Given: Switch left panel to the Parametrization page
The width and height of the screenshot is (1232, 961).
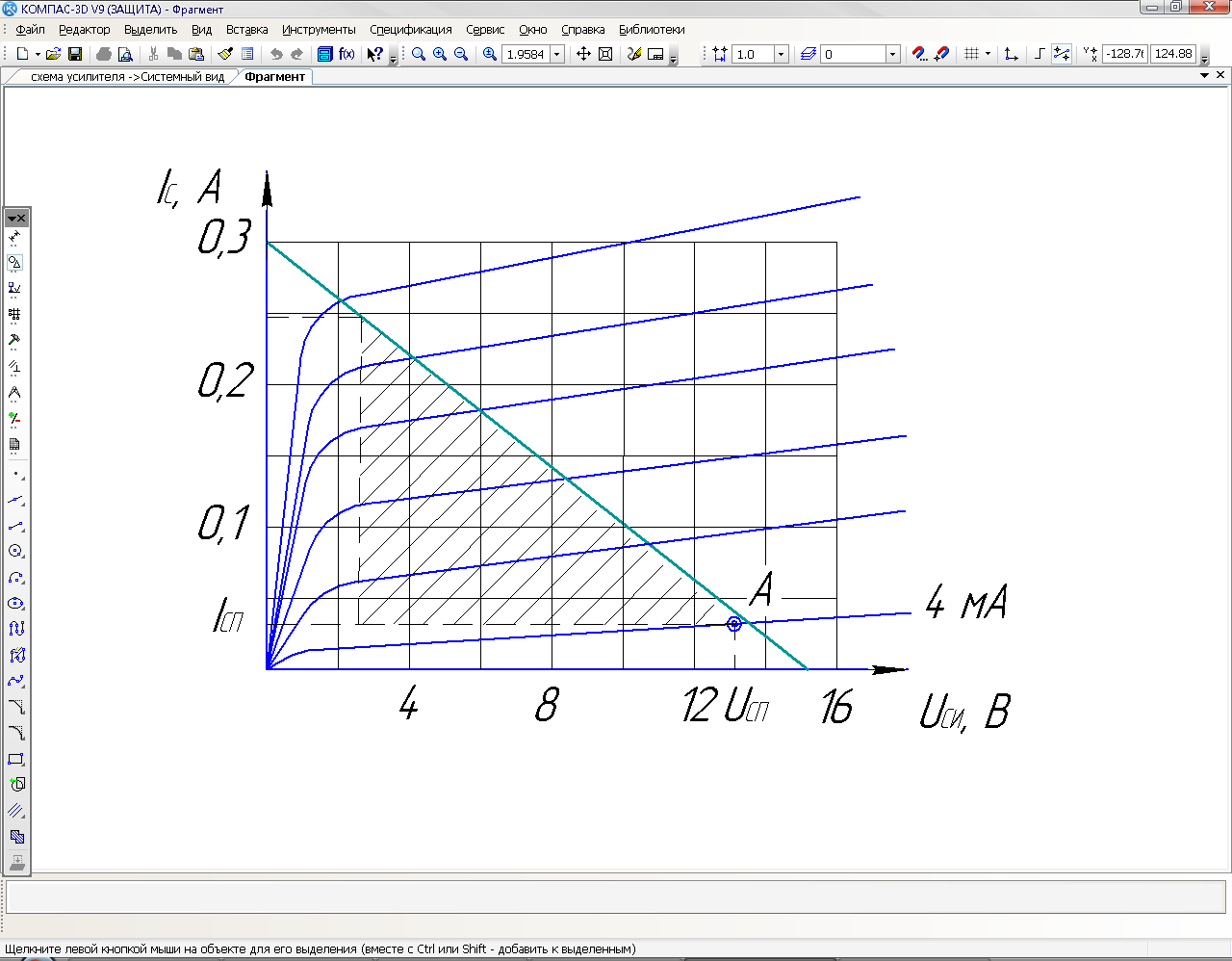Looking at the screenshot, I should [15, 366].
